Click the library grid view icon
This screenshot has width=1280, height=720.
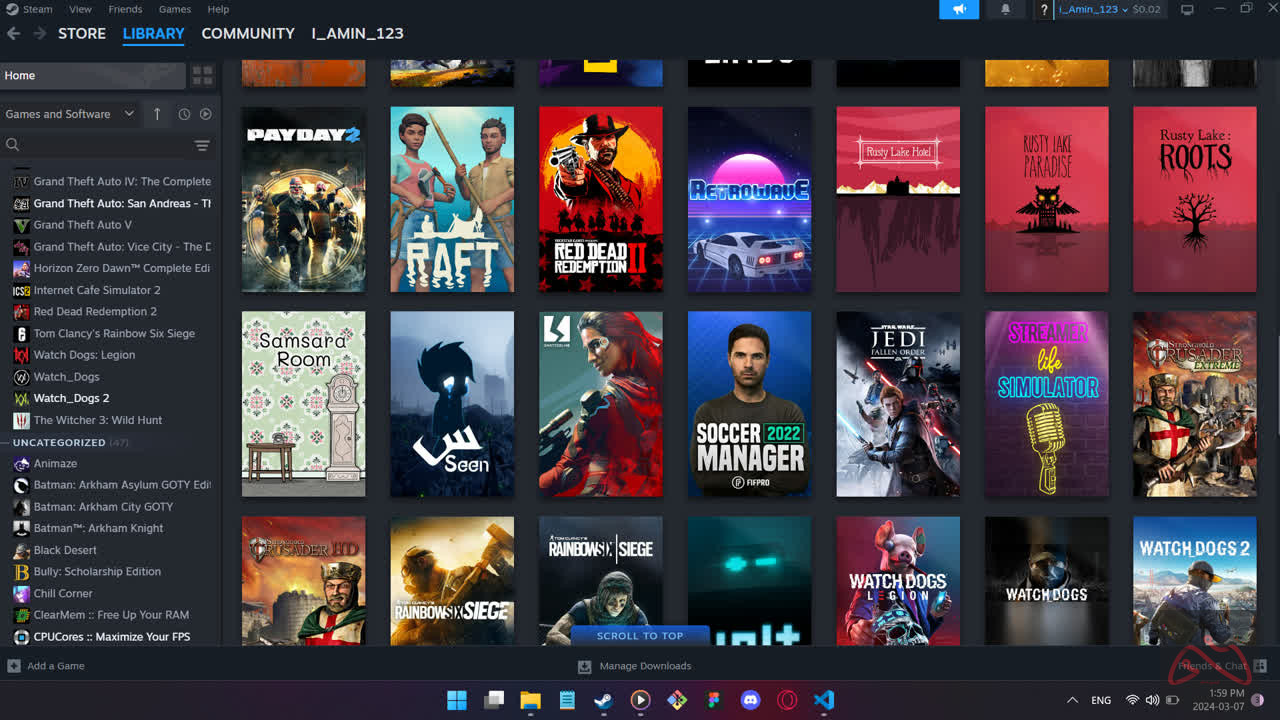coord(202,76)
